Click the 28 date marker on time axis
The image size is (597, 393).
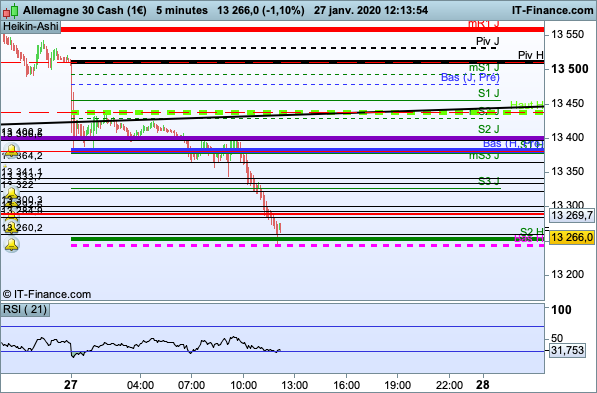[x=483, y=385]
